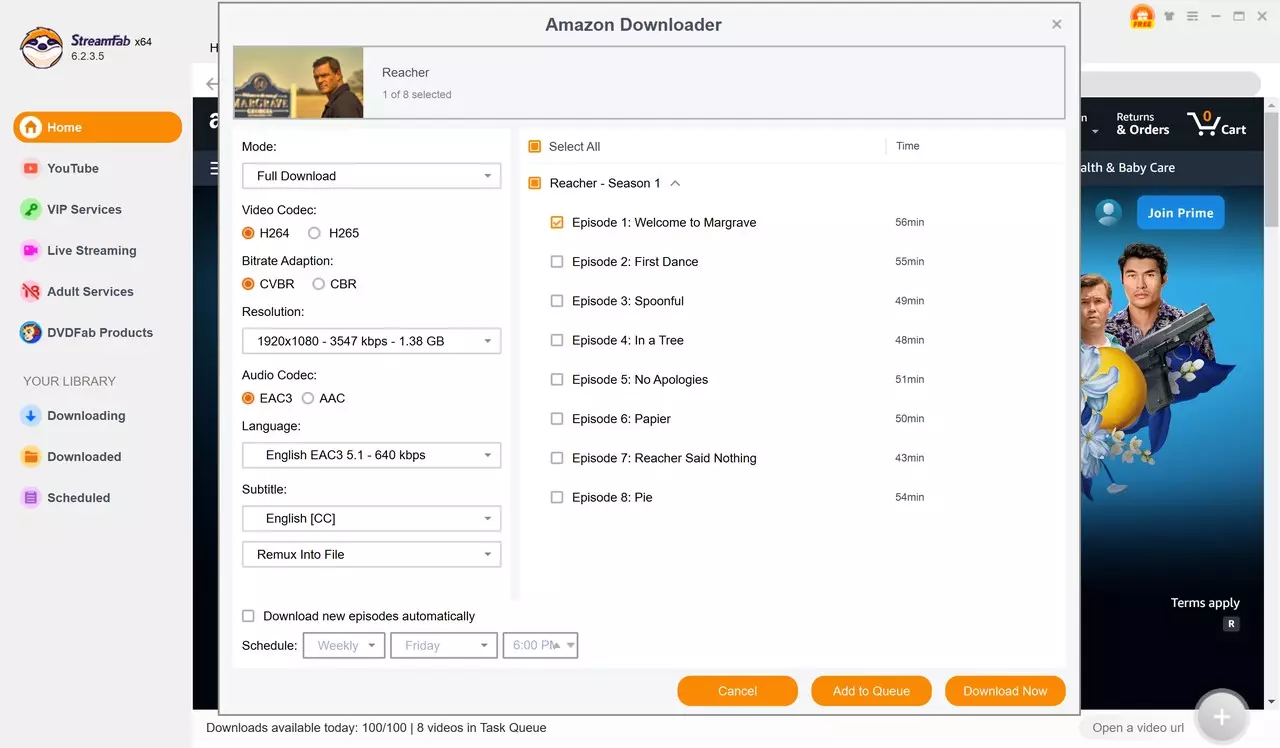
Task: Open the Friday day dropdown
Action: tap(444, 646)
